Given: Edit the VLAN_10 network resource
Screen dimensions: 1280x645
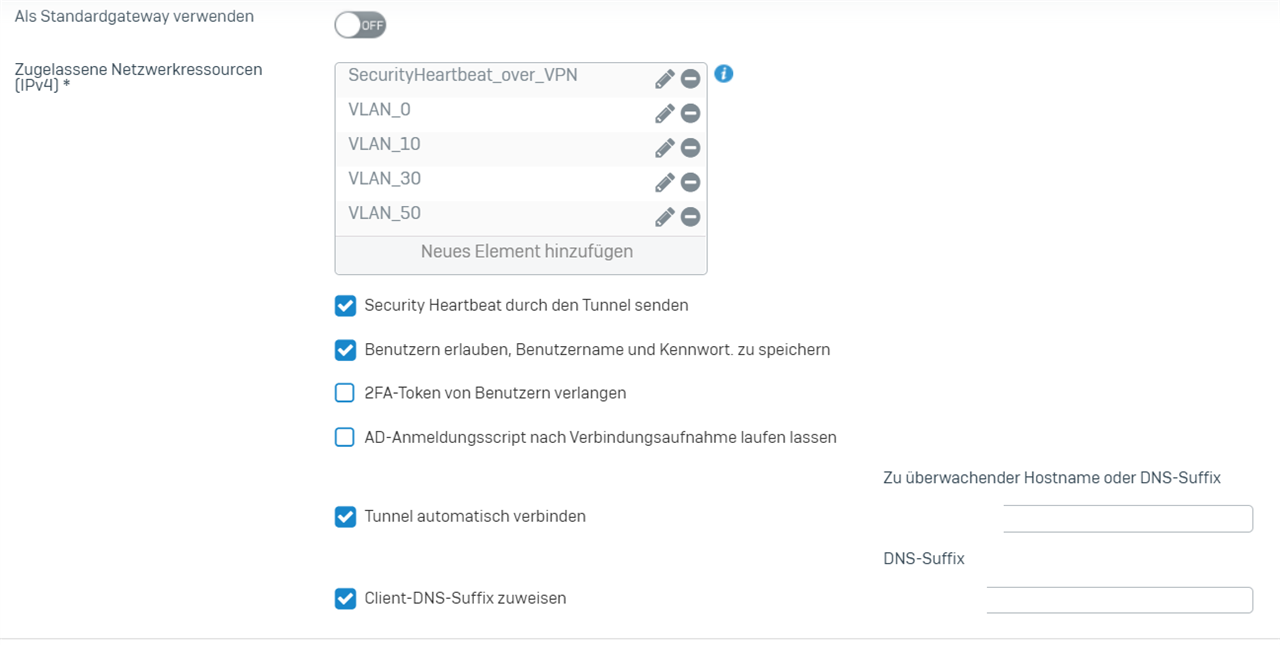Looking at the screenshot, I should (x=665, y=148).
